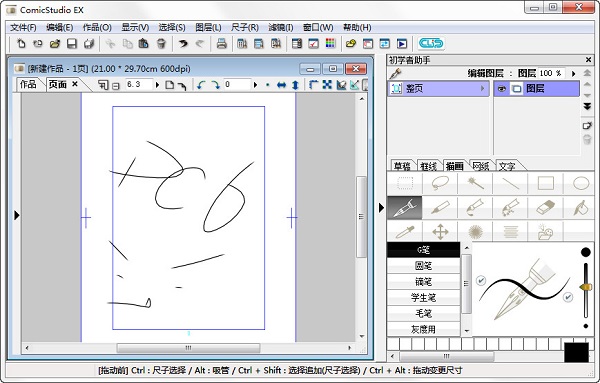Choose the 灰度用 pen type
600x383 pixels.
423,329
